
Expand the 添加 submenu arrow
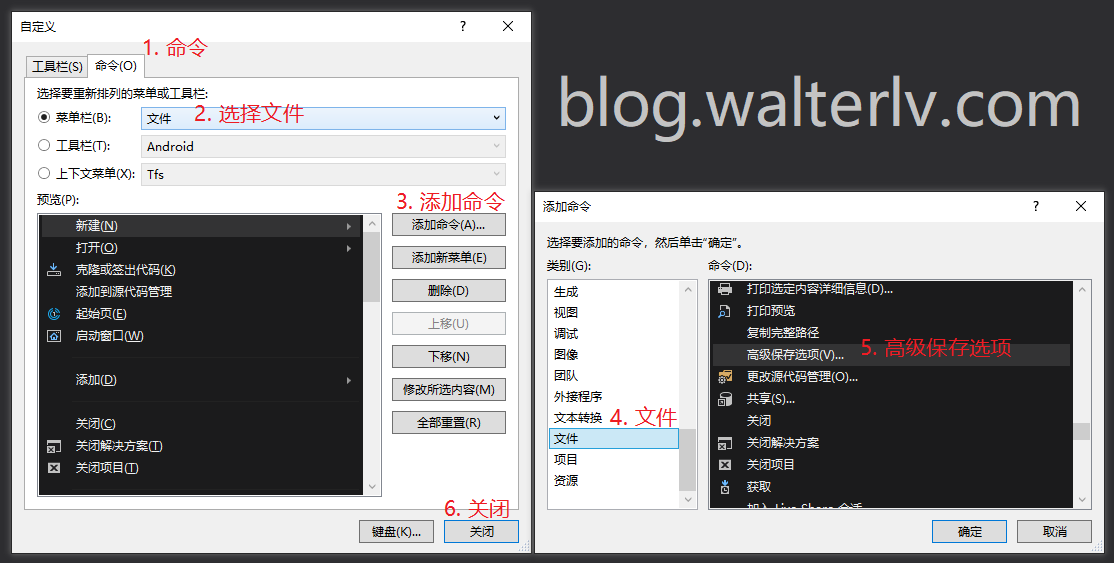click(x=349, y=380)
